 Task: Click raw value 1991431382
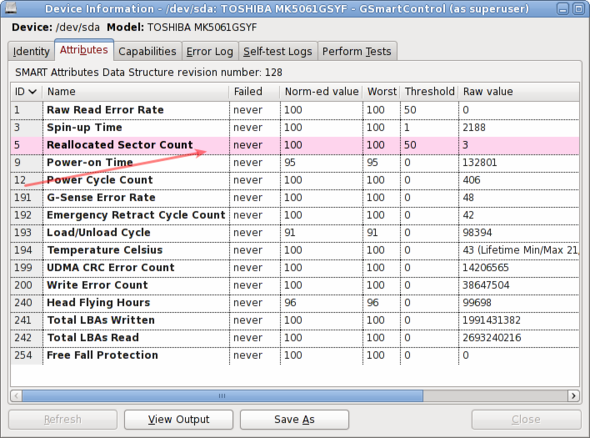[x=491, y=320]
